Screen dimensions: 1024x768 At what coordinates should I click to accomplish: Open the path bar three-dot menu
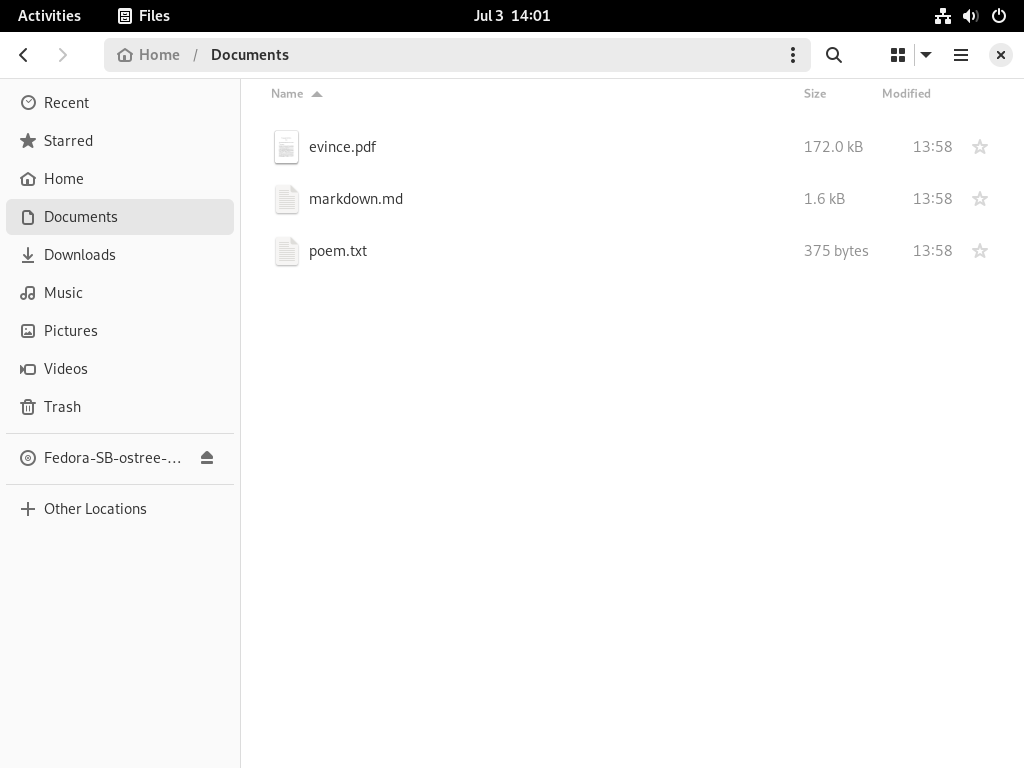[793, 55]
